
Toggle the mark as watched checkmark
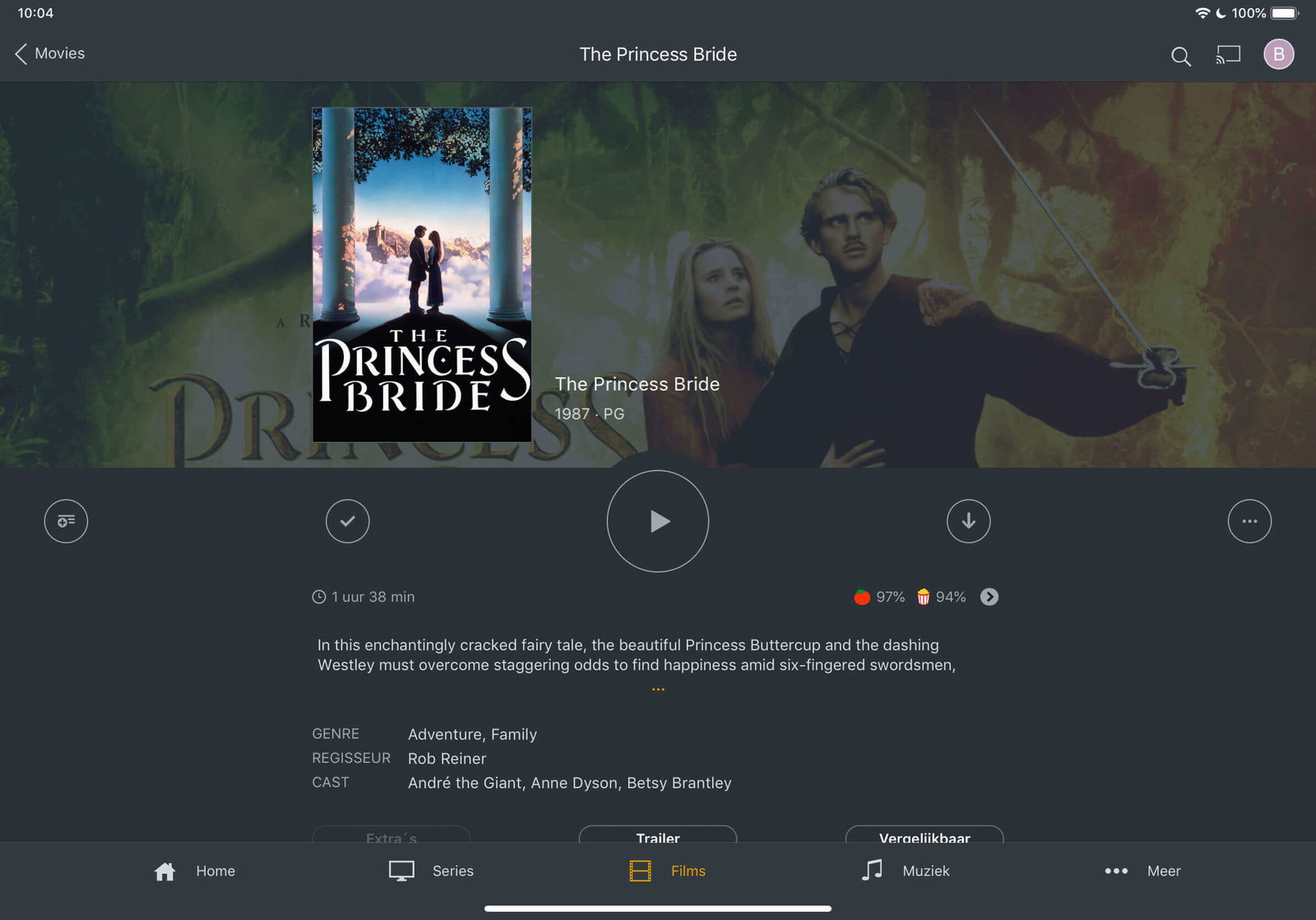click(x=347, y=521)
